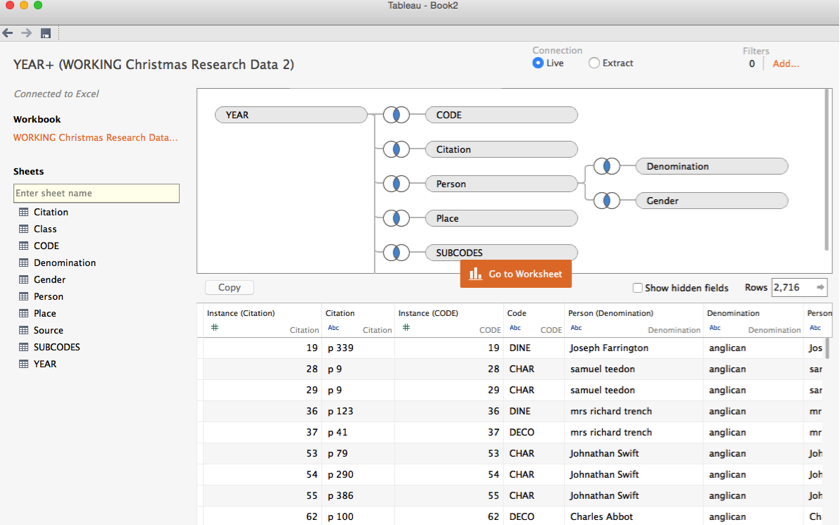Select the Place table pill

tap(501, 219)
